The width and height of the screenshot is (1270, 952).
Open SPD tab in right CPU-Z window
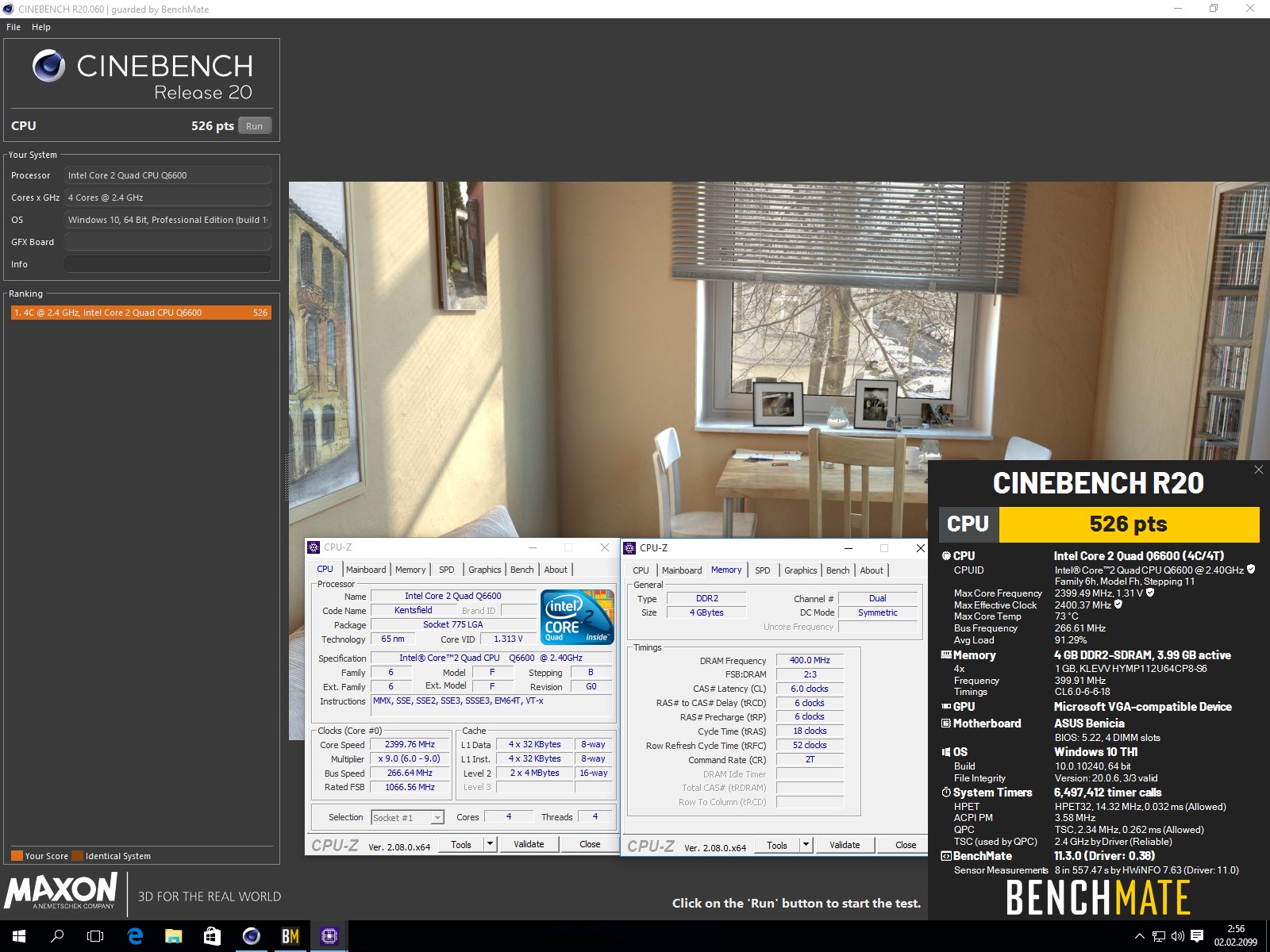(763, 570)
